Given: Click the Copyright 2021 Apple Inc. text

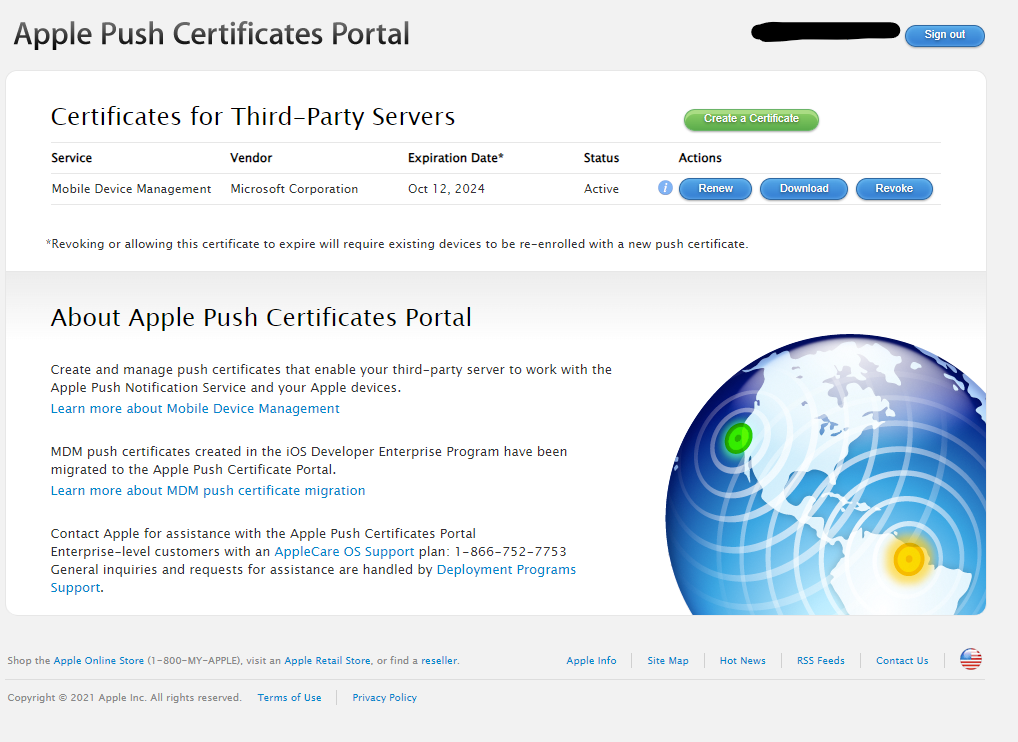Looking at the screenshot, I should coord(124,697).
